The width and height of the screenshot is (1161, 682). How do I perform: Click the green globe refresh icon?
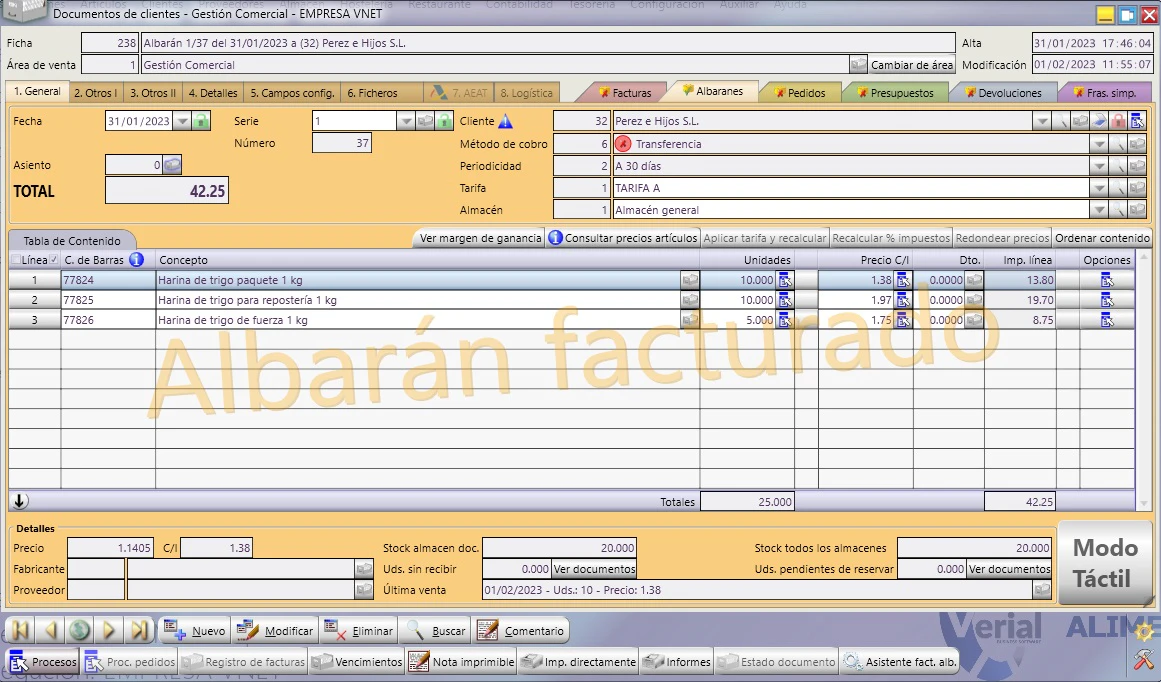click(80, 631)
